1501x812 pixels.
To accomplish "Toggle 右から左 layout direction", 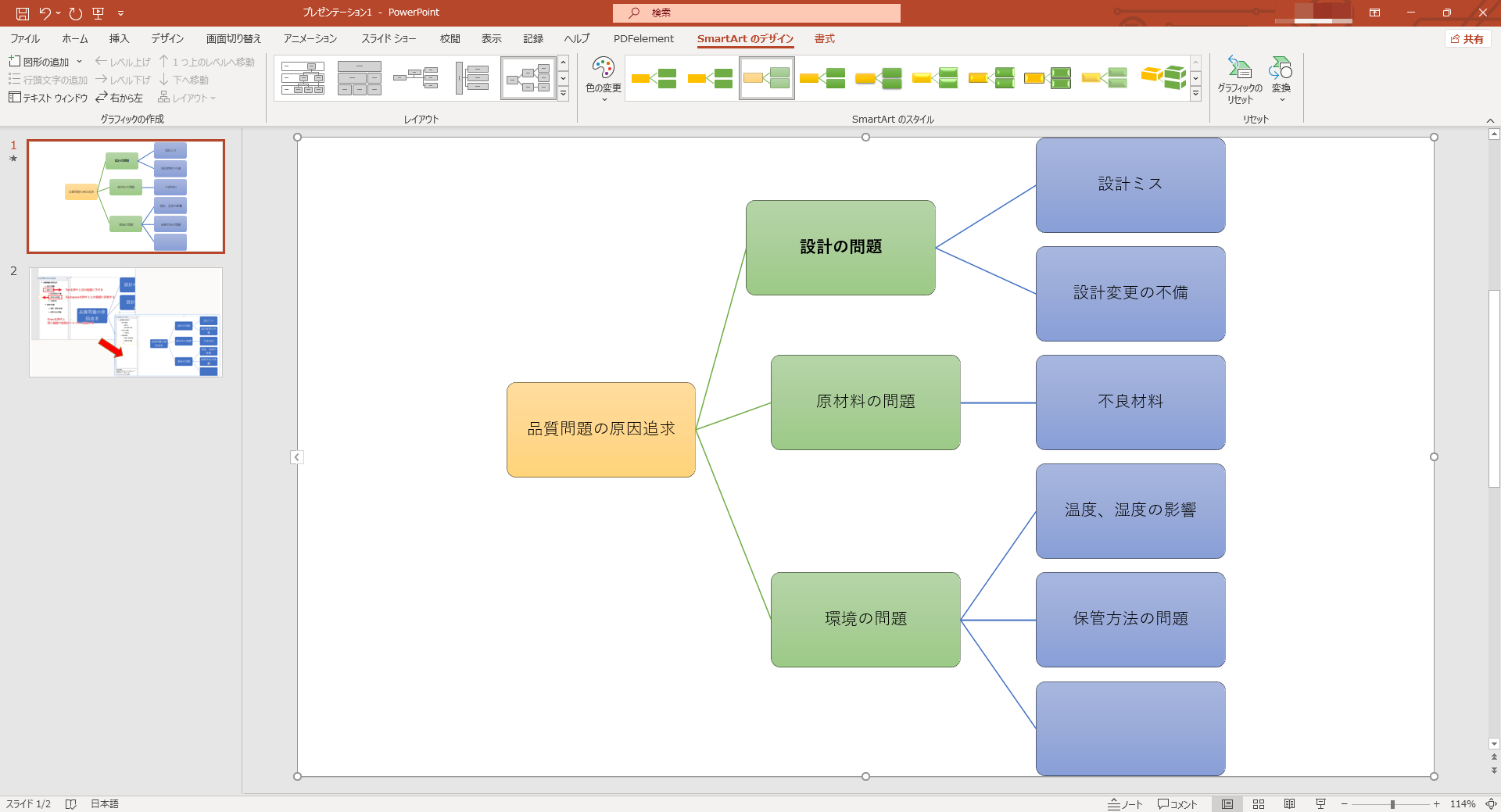I will pos(119,98).
